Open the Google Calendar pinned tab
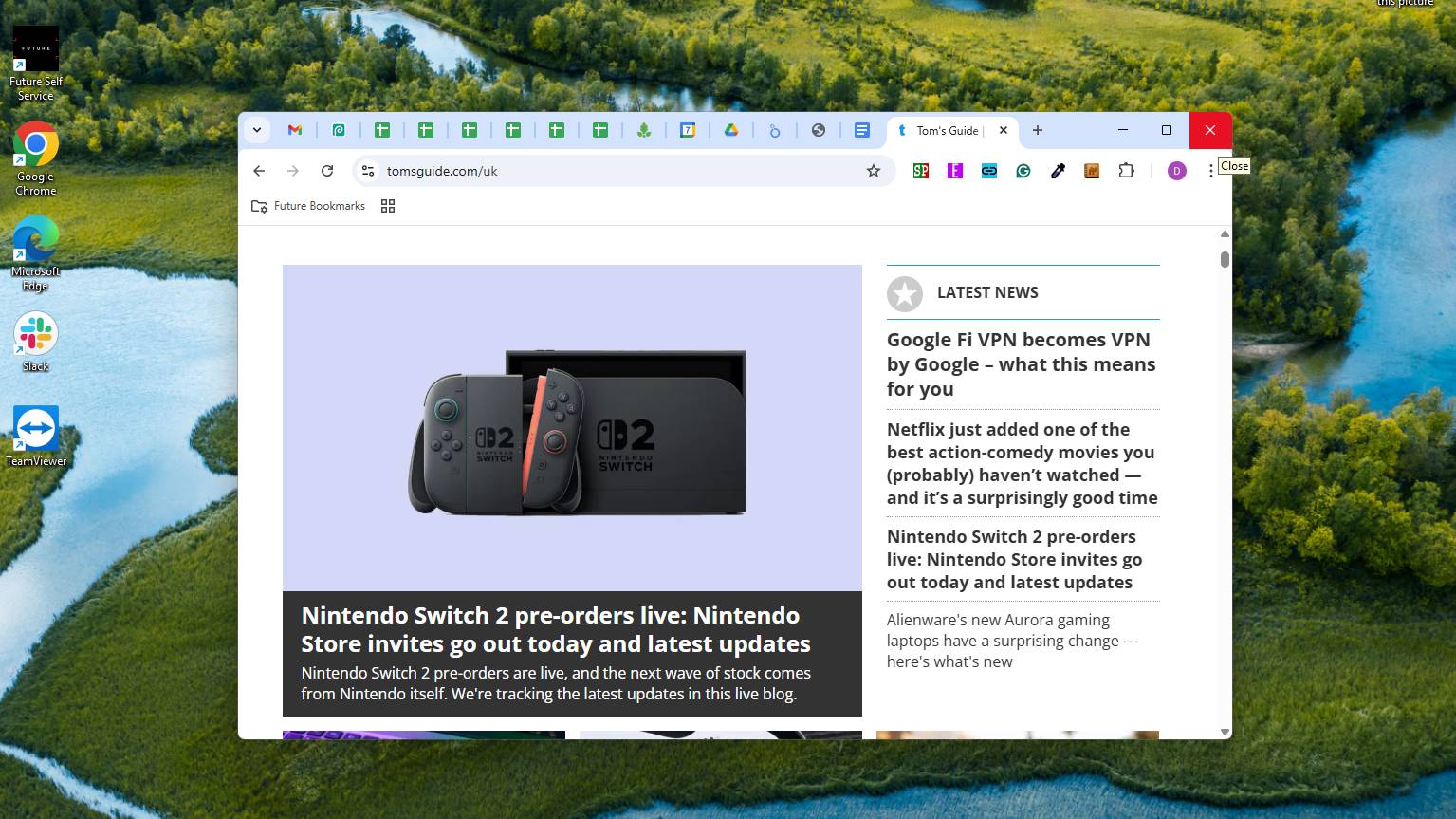Screen dimensions: 1456x819 (x=688, y=130)
